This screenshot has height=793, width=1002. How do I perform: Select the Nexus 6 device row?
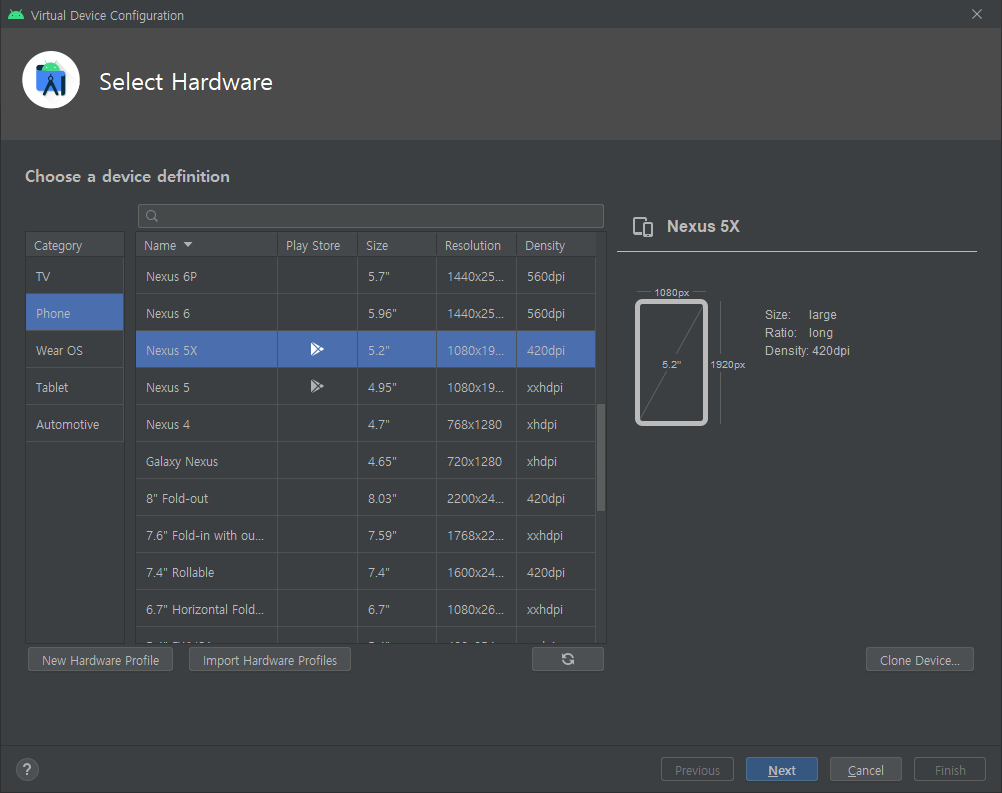pos(366,313)
